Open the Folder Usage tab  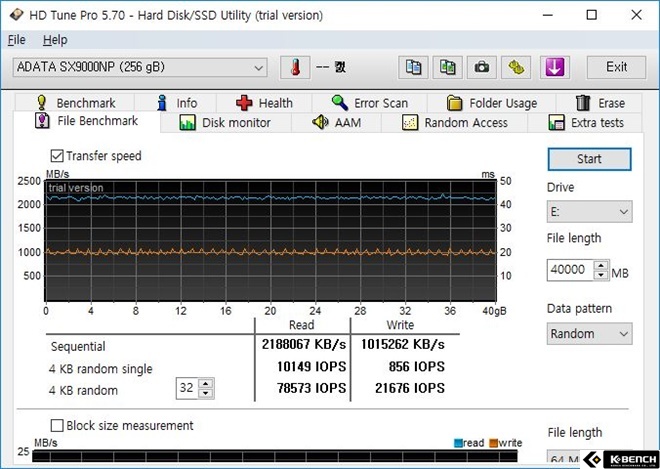(492, 103)
